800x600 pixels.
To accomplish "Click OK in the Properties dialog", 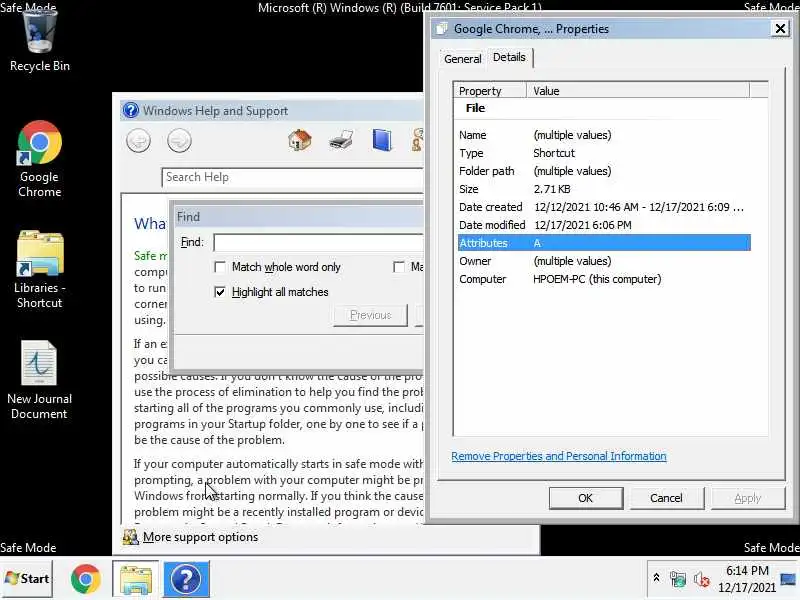I will click(x=586, y=498).
